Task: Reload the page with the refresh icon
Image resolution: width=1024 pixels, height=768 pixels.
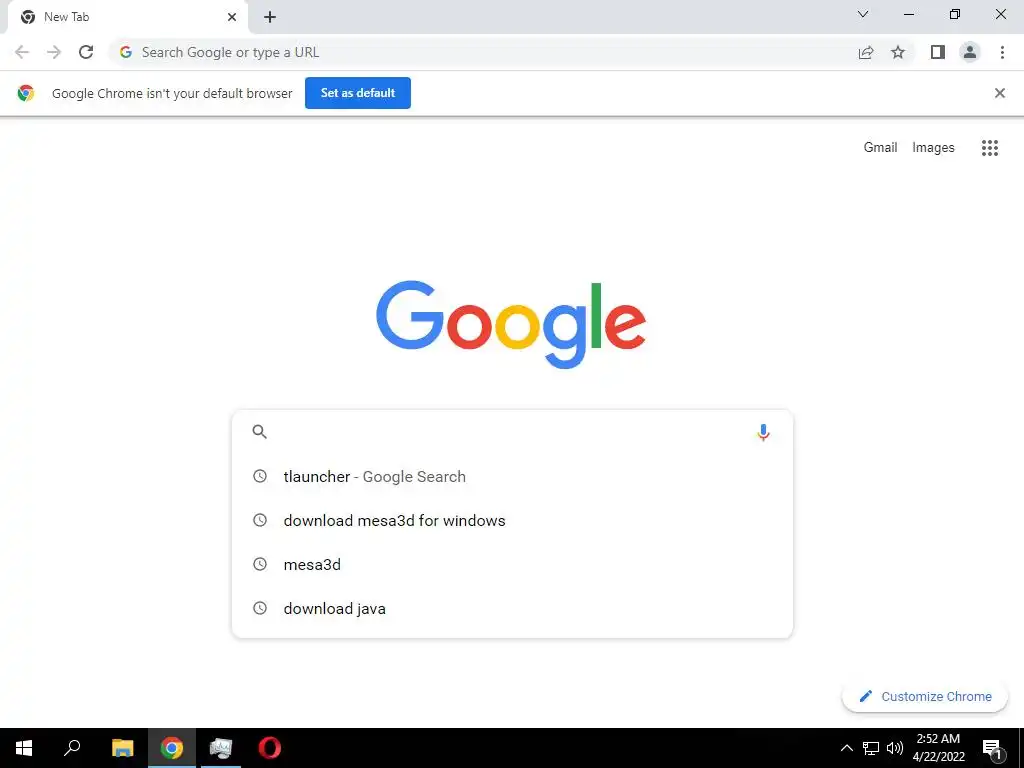Action: tap(86, 52)
